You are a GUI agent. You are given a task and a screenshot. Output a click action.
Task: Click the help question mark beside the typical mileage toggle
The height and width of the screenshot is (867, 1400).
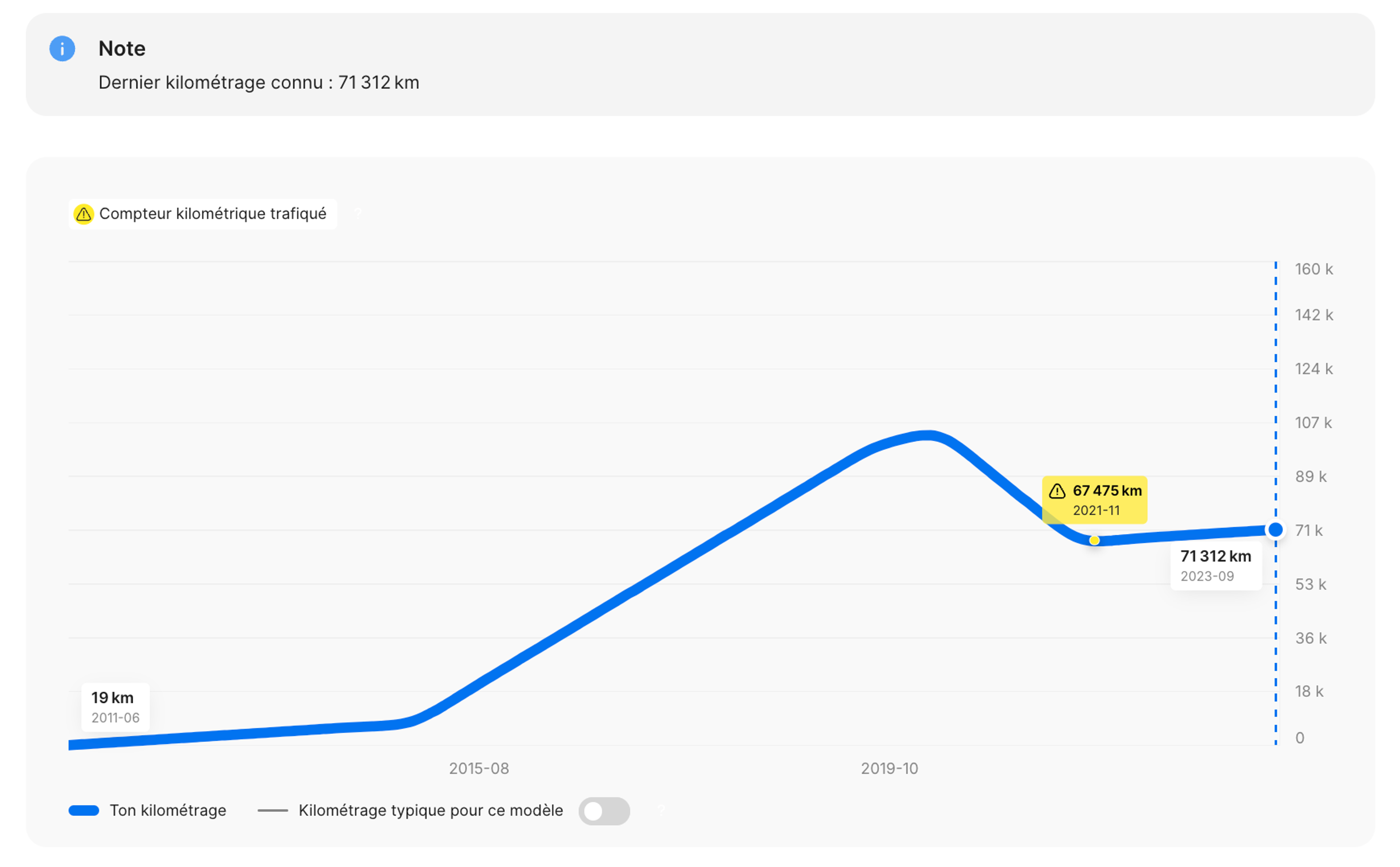click(x=661, y=810)
